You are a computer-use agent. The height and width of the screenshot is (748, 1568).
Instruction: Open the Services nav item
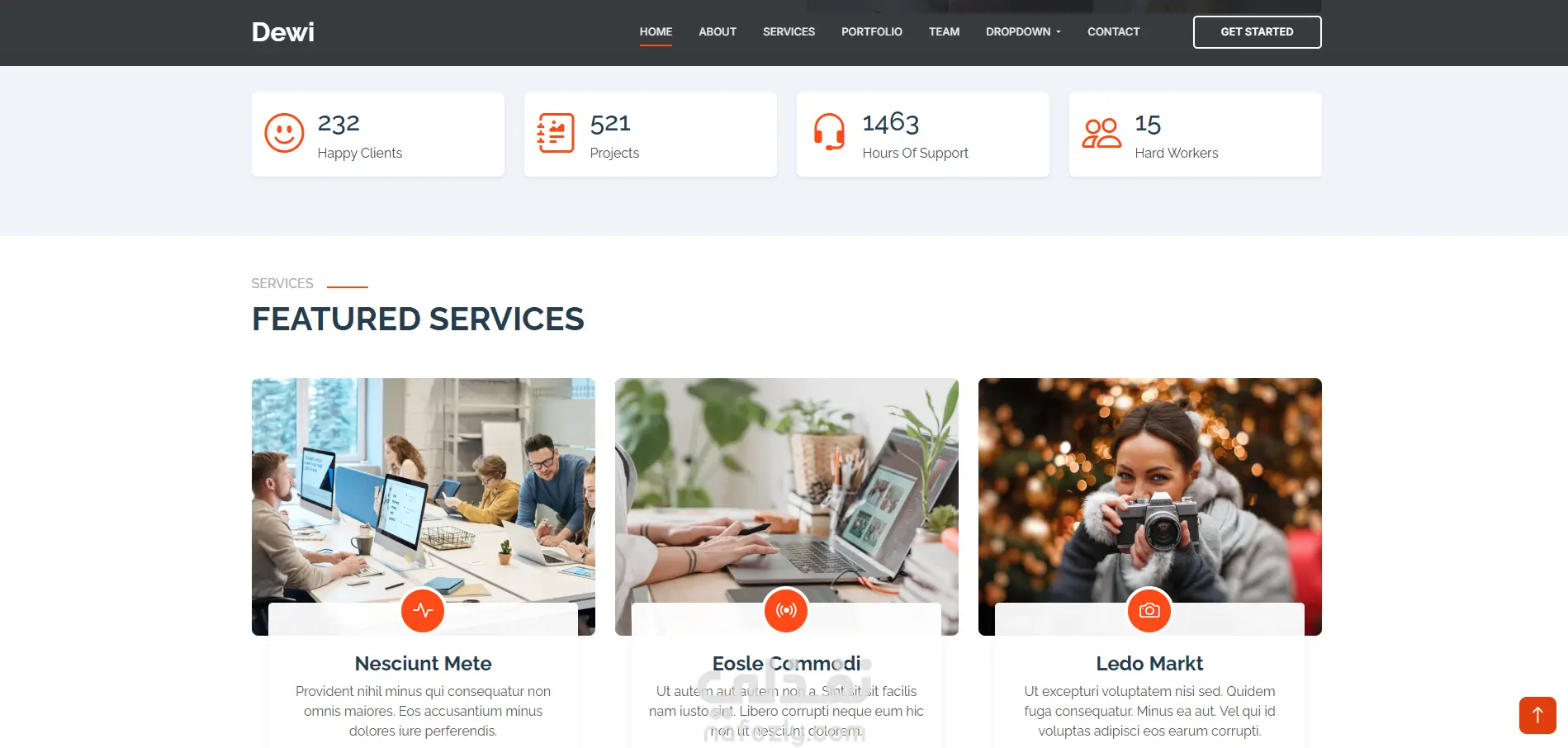(x=789, y=32)
